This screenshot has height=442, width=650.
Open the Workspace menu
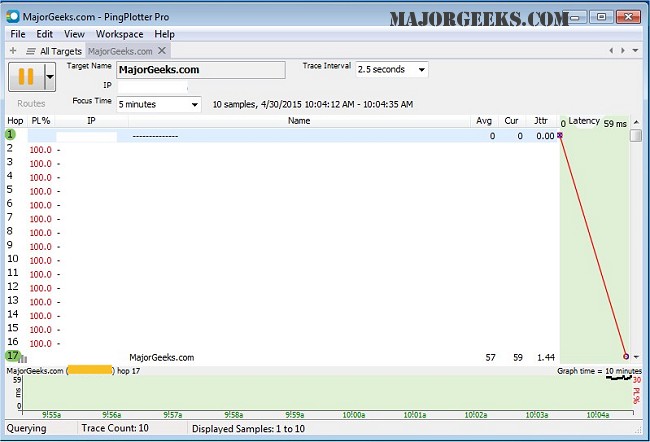click(119, 34)
